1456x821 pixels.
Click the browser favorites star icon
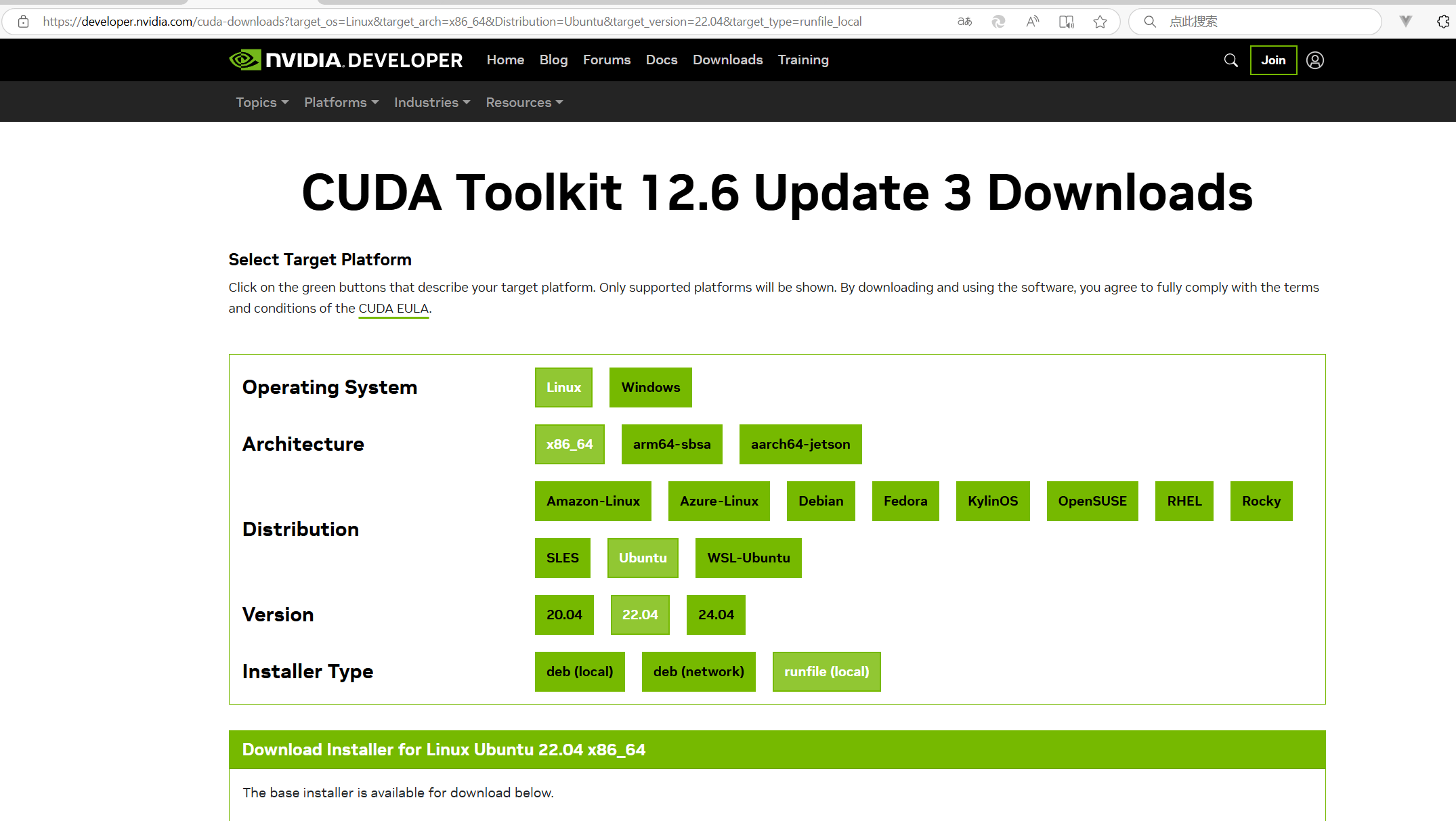[1100, 22]
